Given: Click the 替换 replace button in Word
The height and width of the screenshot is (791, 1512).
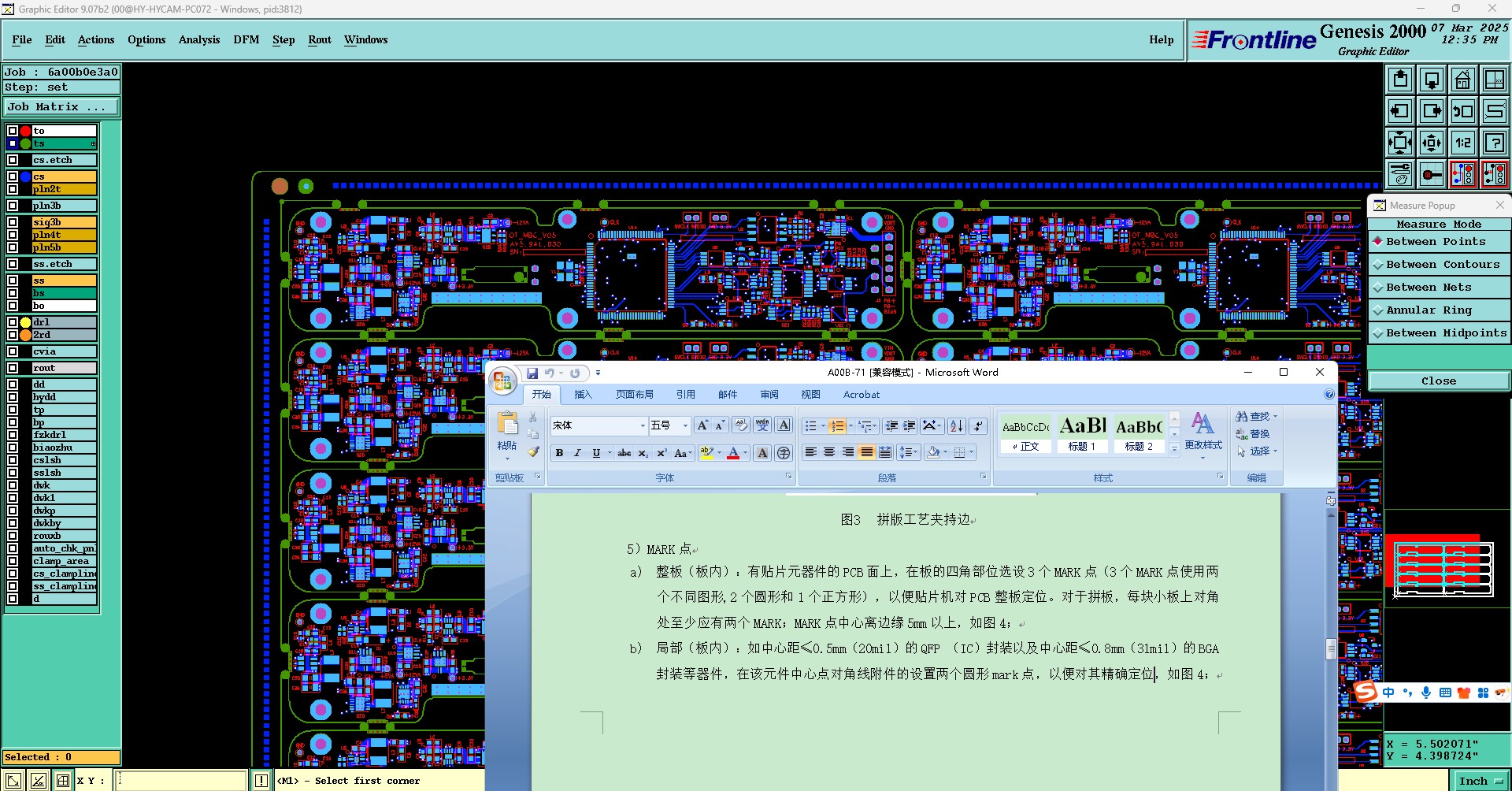Looking at the screenshot, I should click(x=1253, y=434).
